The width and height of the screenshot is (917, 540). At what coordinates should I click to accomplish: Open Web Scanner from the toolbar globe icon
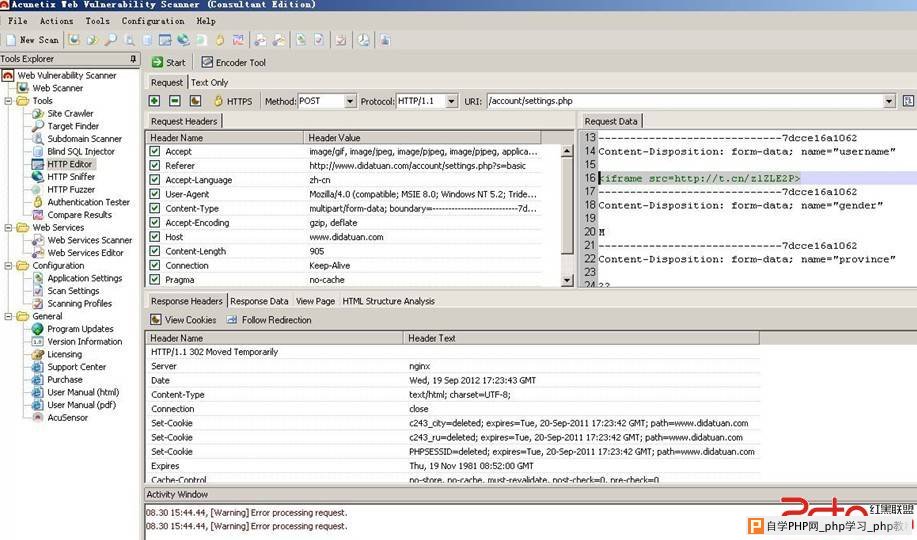pyautogui.click(x=74, y=40)
